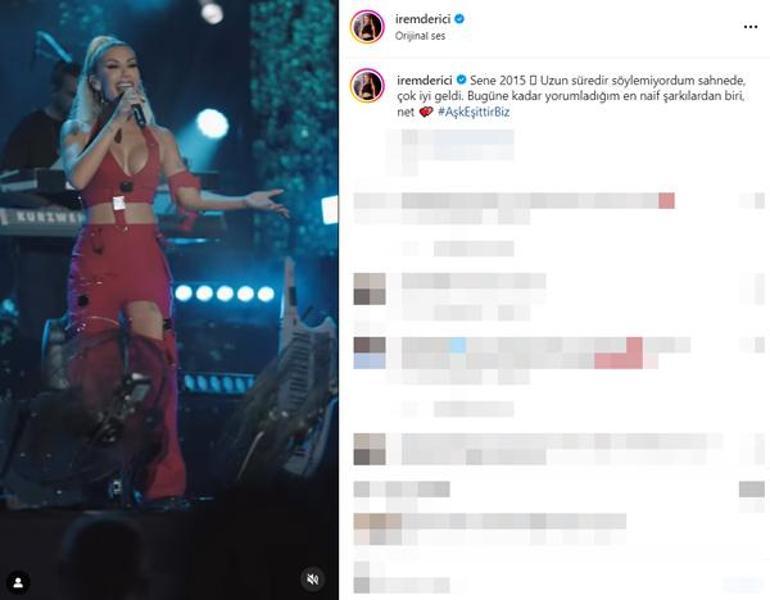
Task: Pause the concert video by clicking it
Action: coord(169,300)
